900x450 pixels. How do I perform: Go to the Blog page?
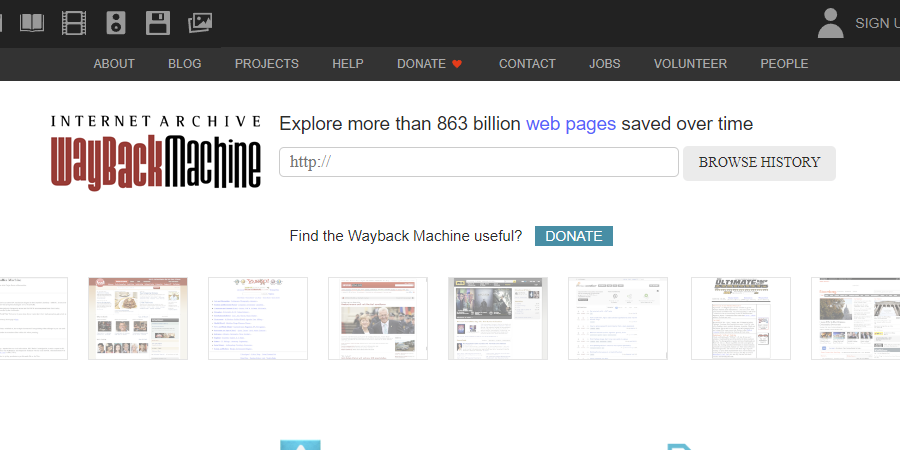(185, 64)
